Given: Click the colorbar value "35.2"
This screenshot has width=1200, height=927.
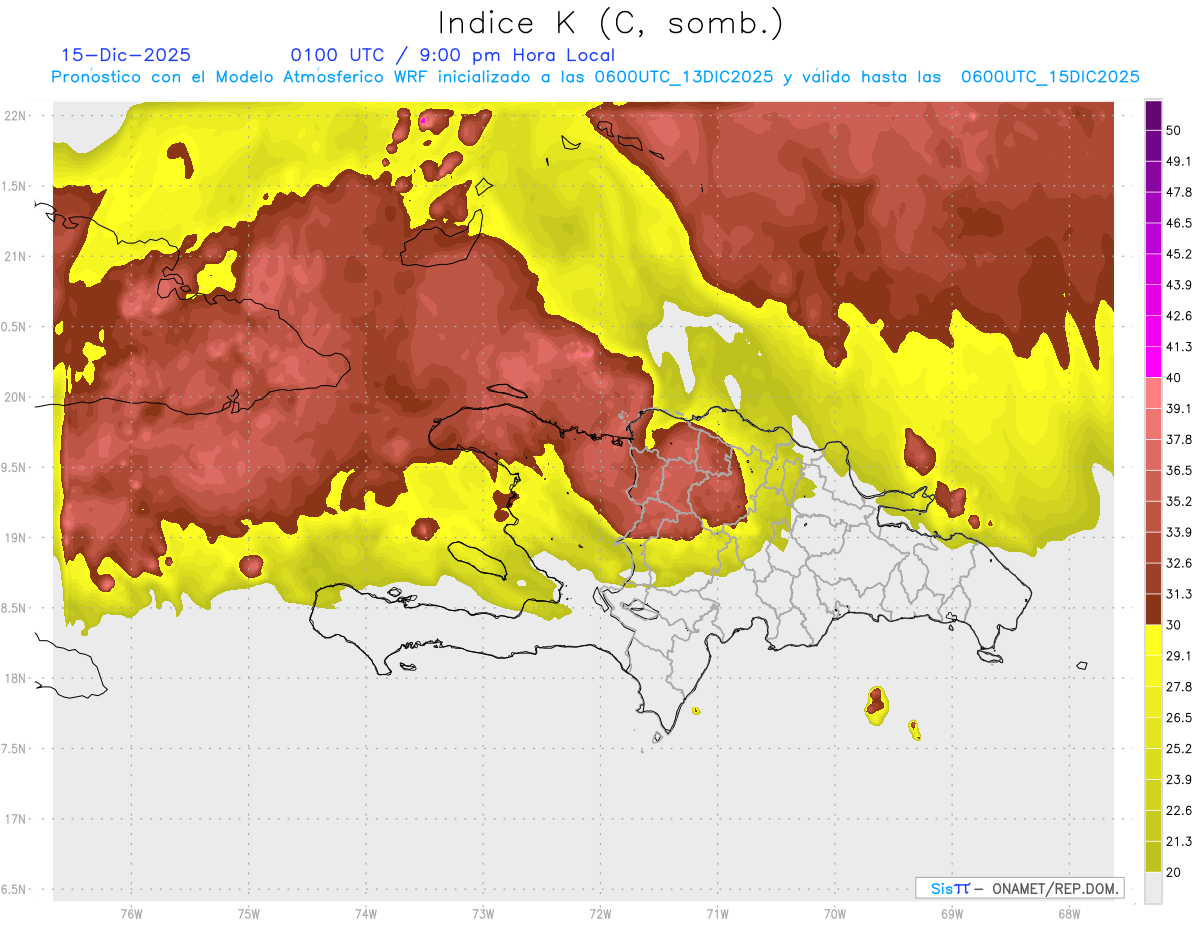Looking at the screenshot, I should (x=1179, y=501).
